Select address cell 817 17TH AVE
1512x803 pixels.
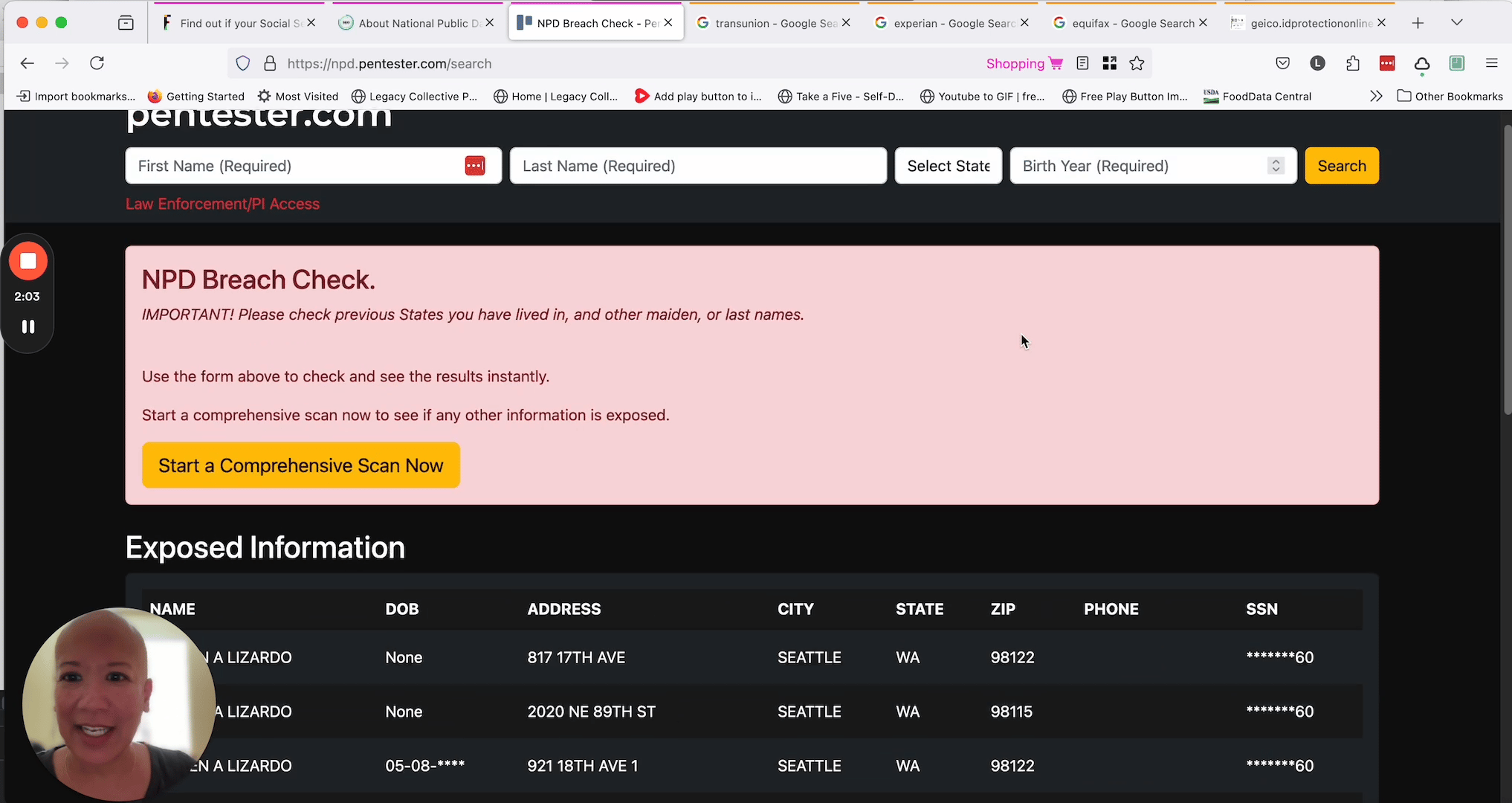point(576,657)
